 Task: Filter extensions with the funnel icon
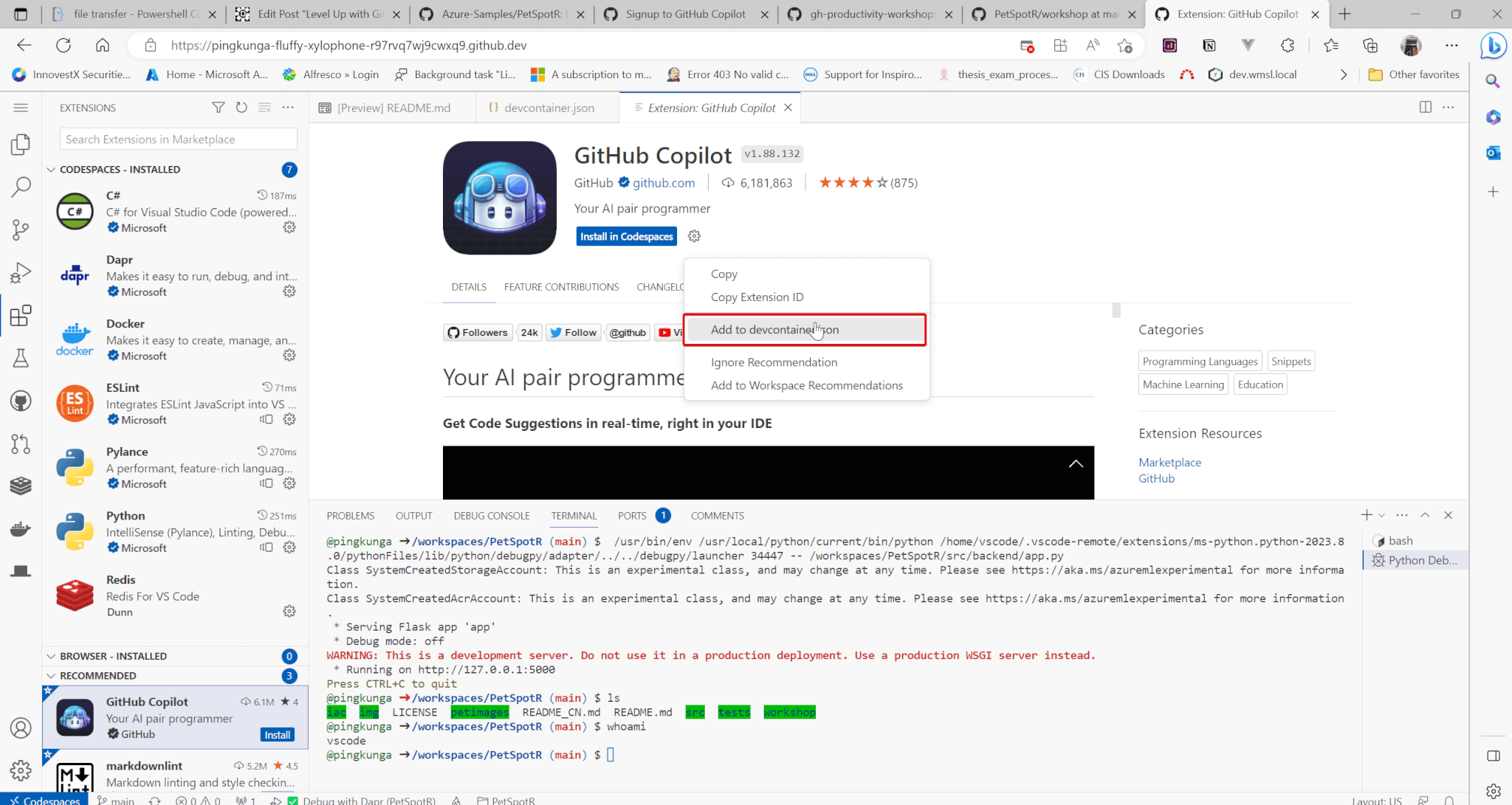tap(218, 108)
